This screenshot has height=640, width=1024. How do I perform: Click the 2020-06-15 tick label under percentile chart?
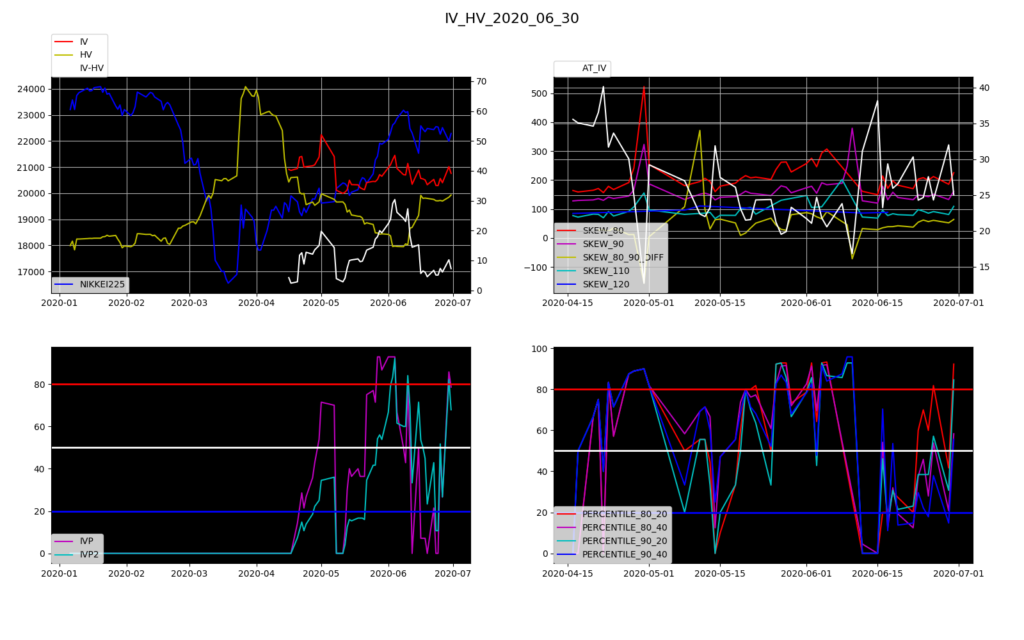pos(877,574)
